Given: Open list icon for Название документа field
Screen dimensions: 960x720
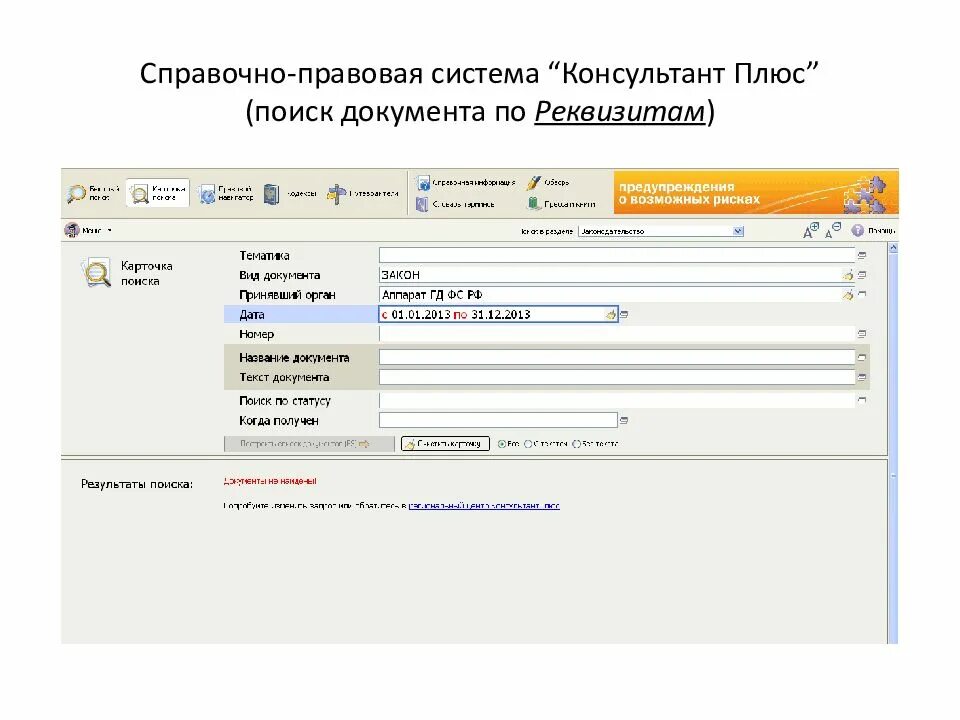Looking at the screenshot, I should click(x=862, y=358).
